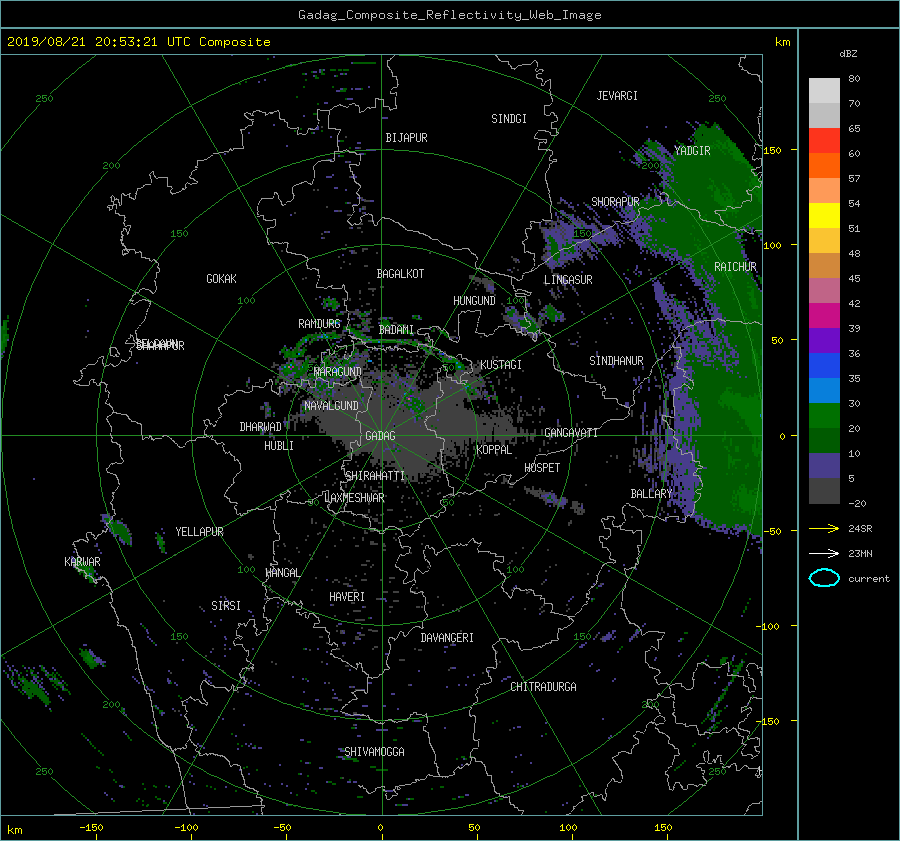Click the BIJAPUR city label

point(406,138)
